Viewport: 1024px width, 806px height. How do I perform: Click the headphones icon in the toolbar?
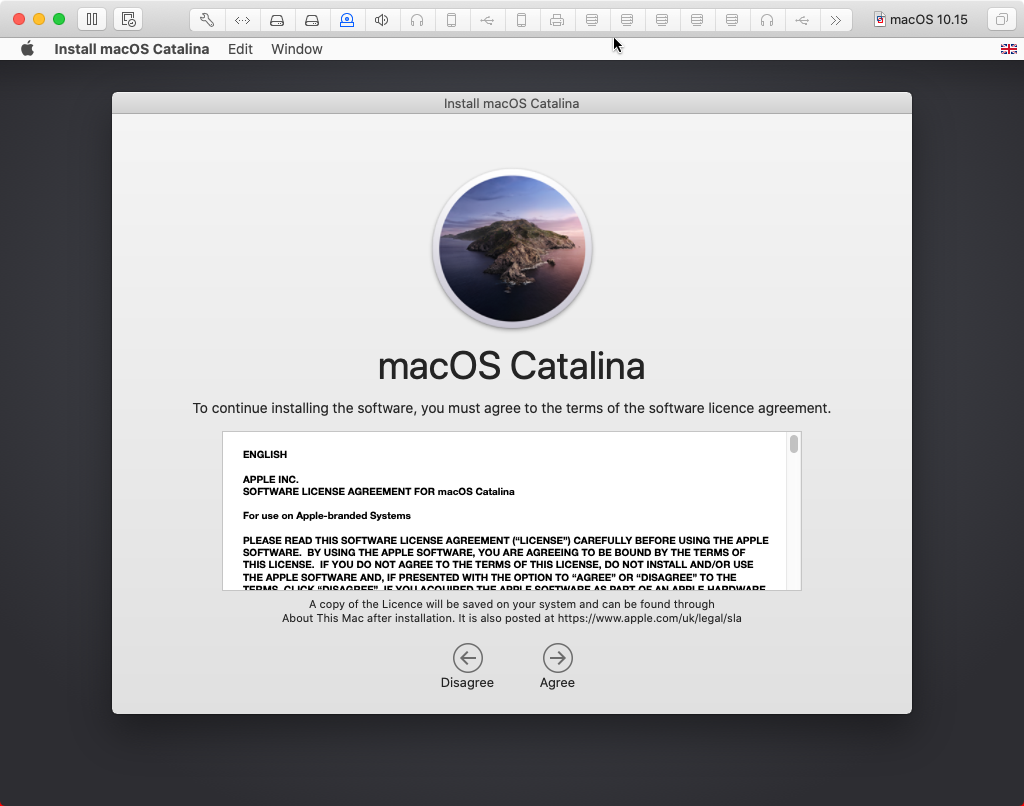(x=417, y=19)
